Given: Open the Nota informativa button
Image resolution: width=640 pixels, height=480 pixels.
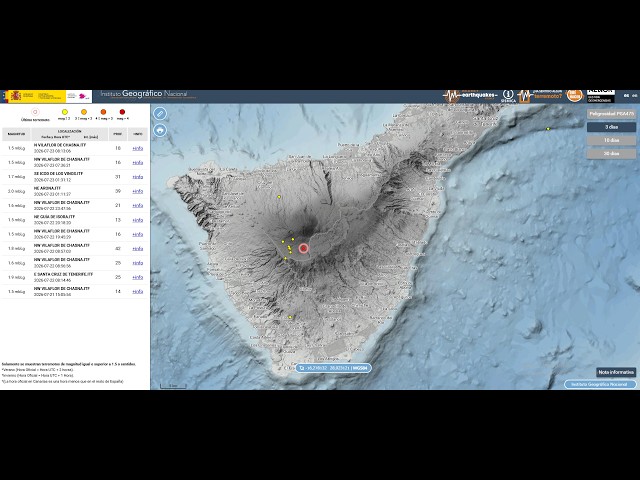Looking at the screenshot, I should click(616, 372).
